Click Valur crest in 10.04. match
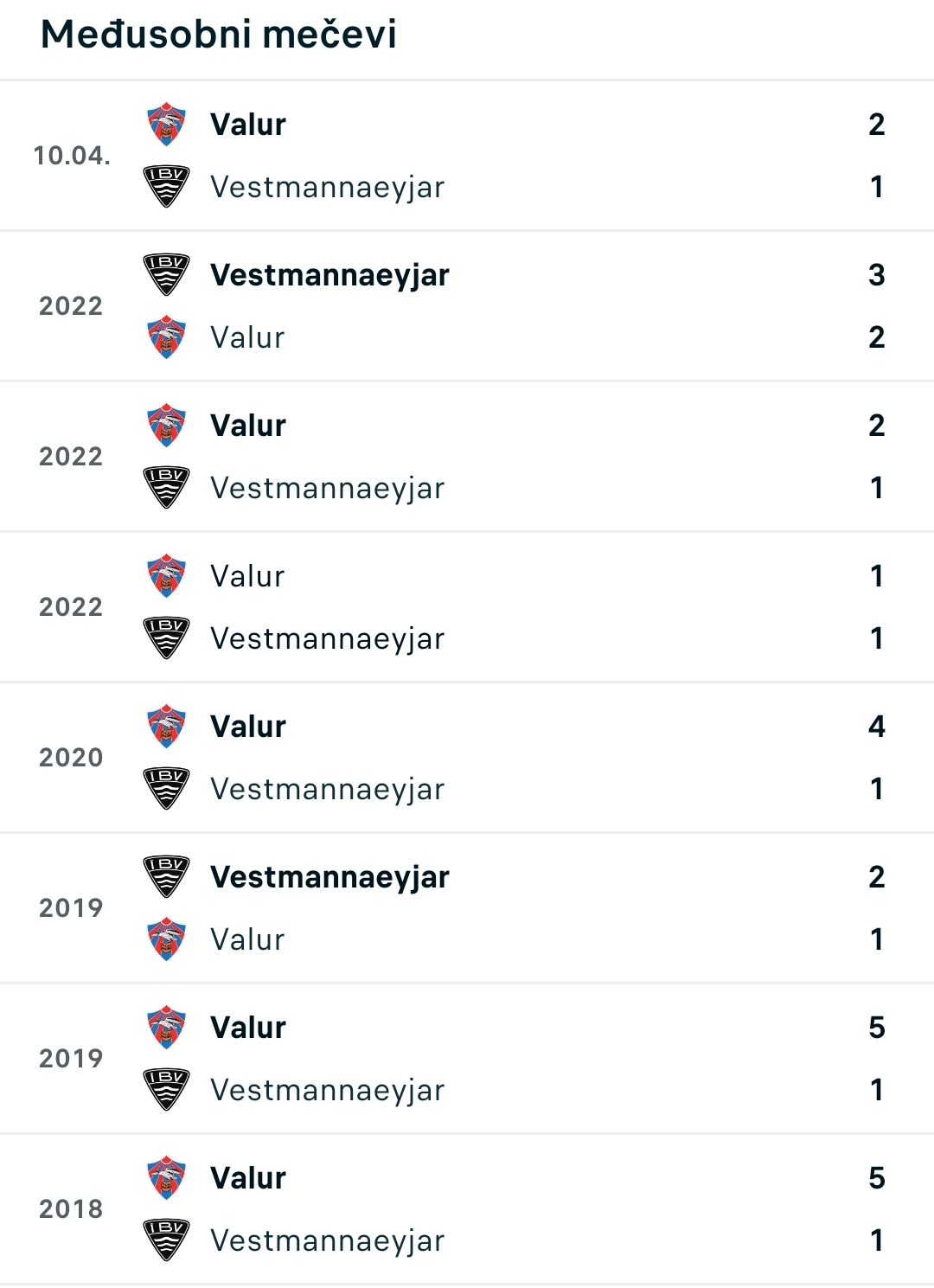This screenshot has height=1288, width=934. 166,124
